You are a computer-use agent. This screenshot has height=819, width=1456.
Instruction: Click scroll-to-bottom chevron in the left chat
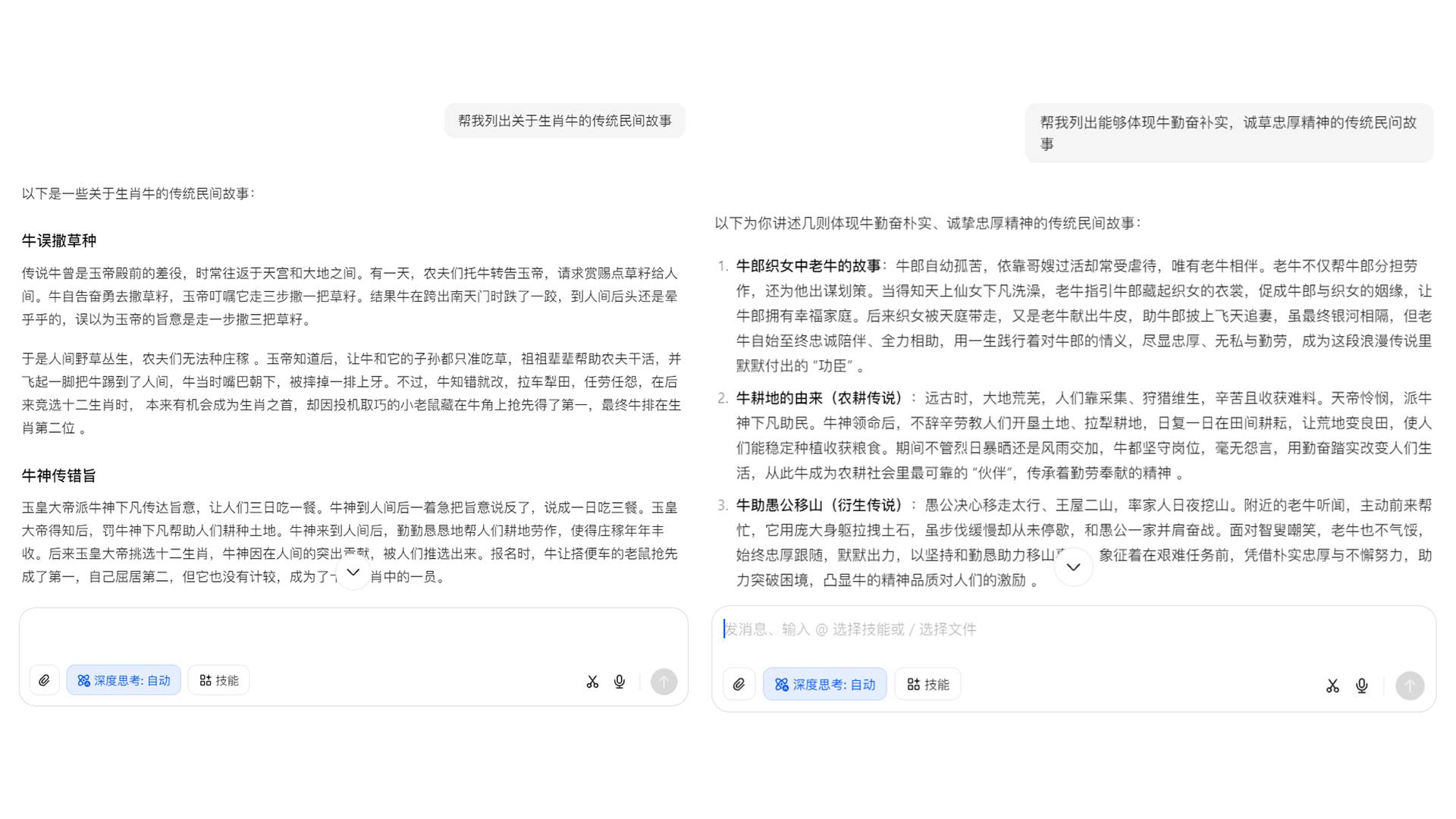click(x=353, y=572)
